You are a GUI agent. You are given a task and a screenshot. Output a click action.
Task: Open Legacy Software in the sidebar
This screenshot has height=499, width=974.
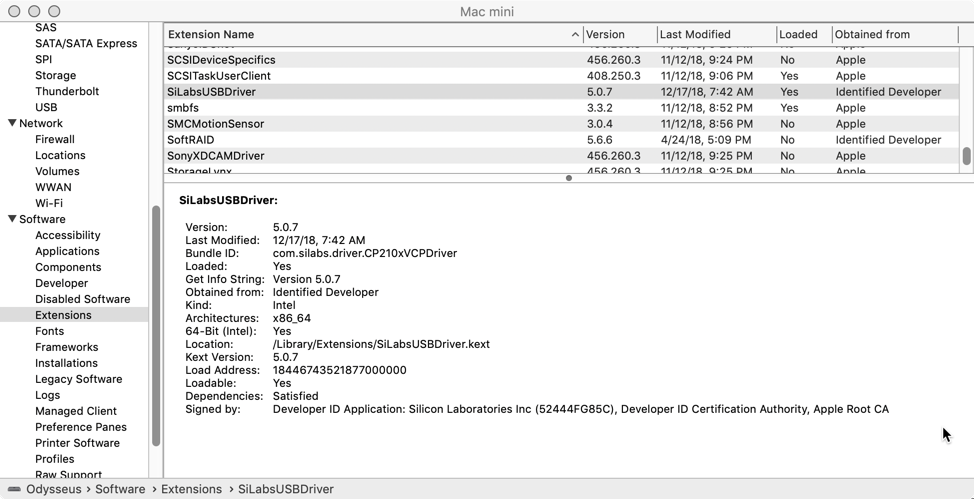(79, 379)
